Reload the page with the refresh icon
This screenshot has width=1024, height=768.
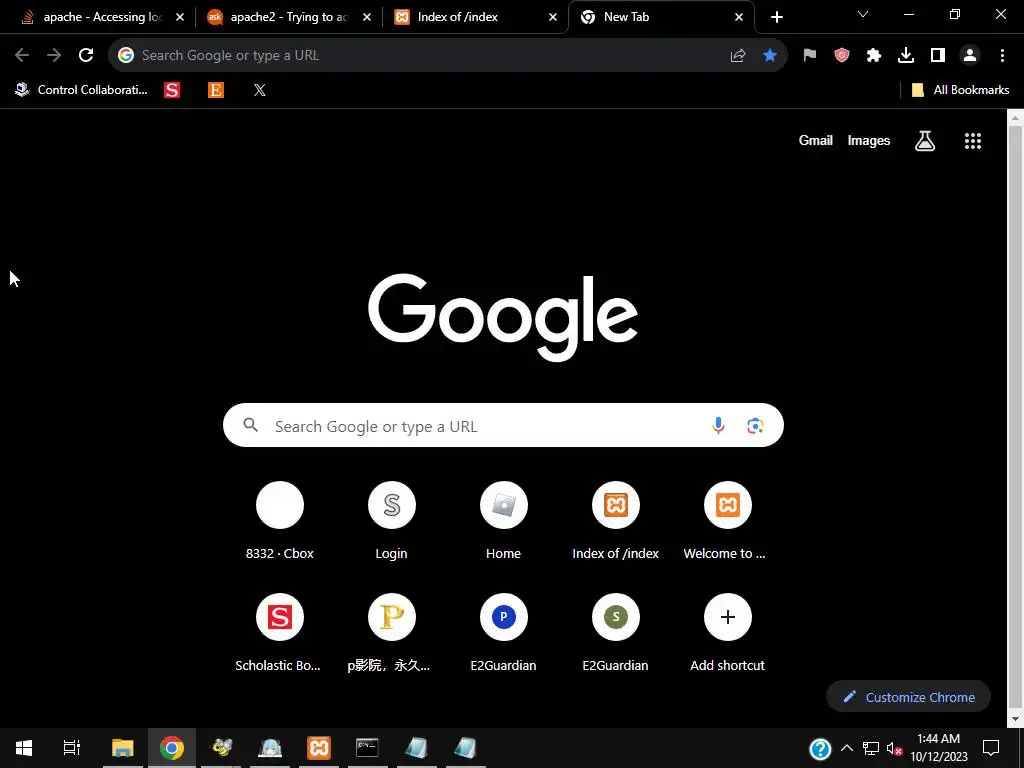pyautogui.click(x=86, y=56)
